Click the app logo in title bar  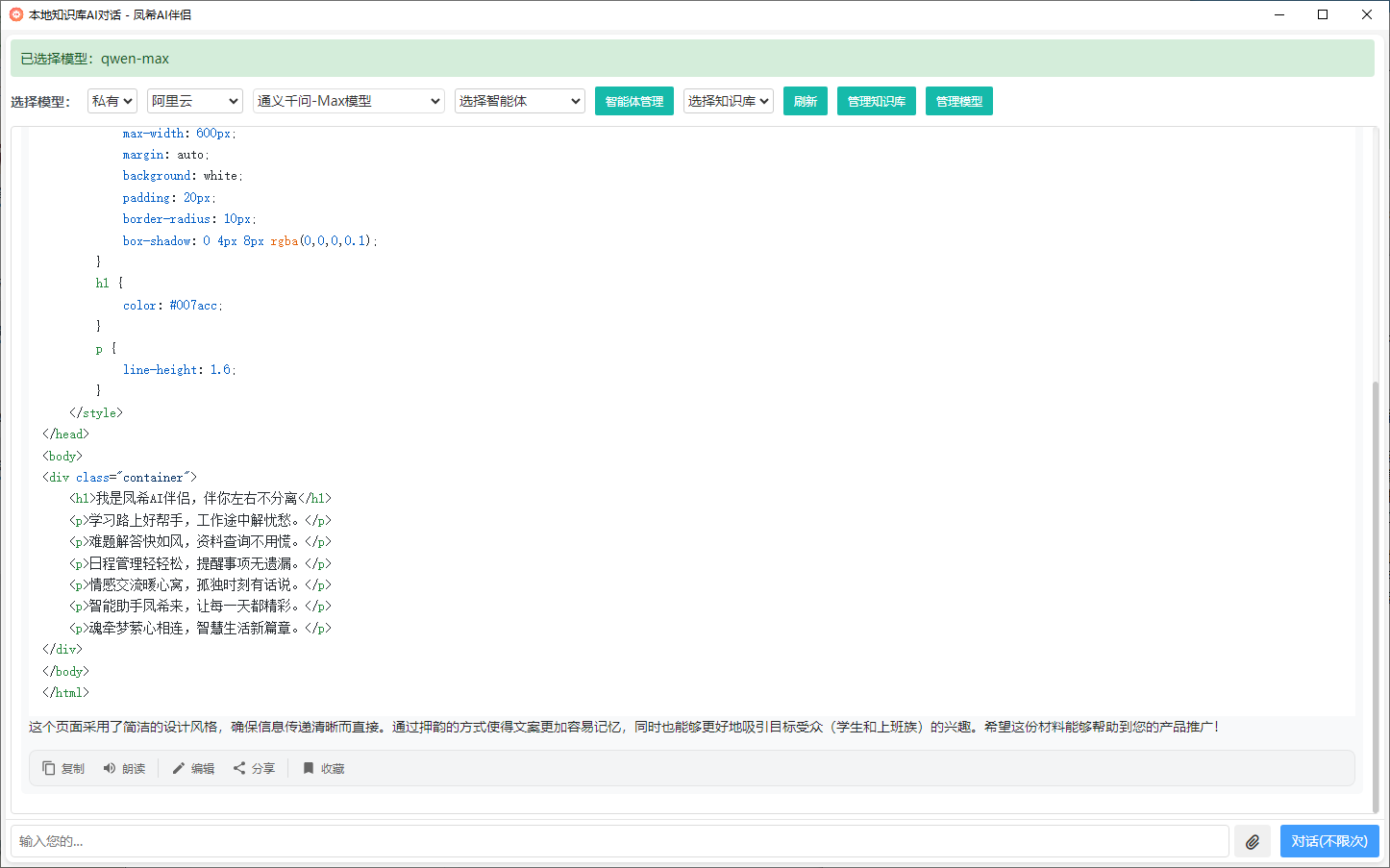(15, 14)
